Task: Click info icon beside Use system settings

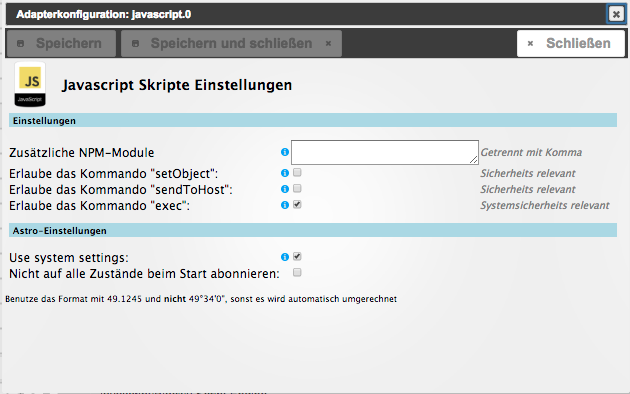Action: coord(285,257)
